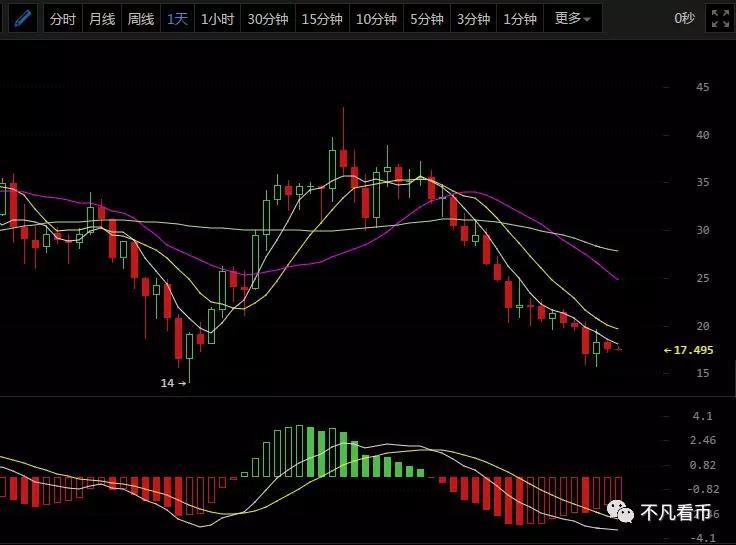Click the 30 price axis label
The height and width of the screenshot is (545, 736).
pyautogui.click(x=703, y=230)
